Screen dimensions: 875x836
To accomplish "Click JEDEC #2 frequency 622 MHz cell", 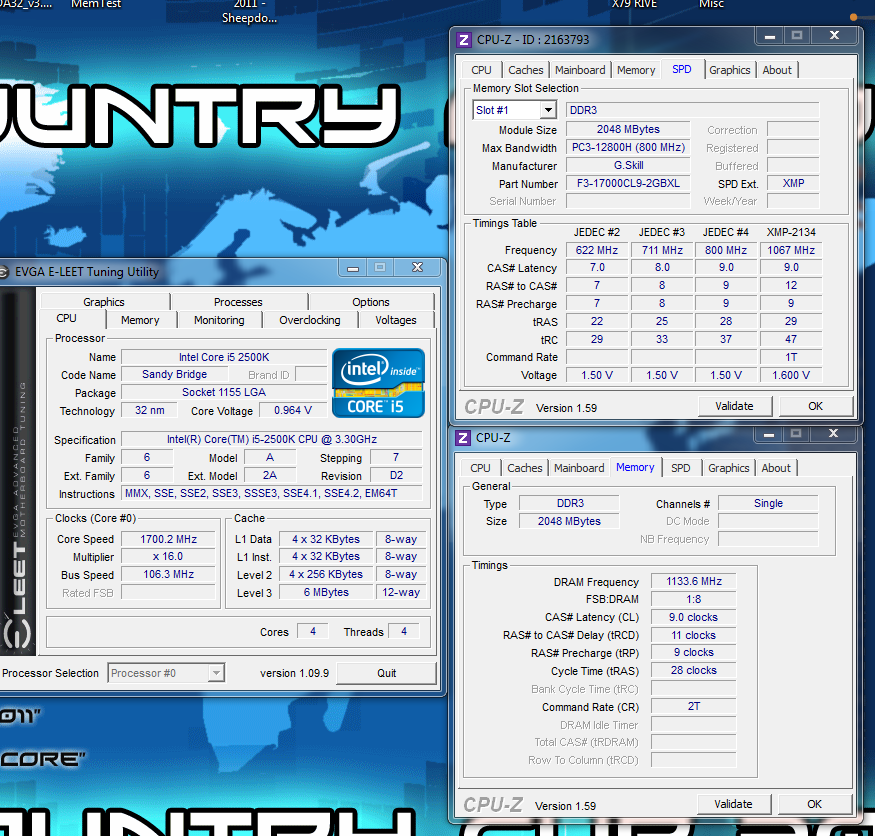I will point(597,251).
